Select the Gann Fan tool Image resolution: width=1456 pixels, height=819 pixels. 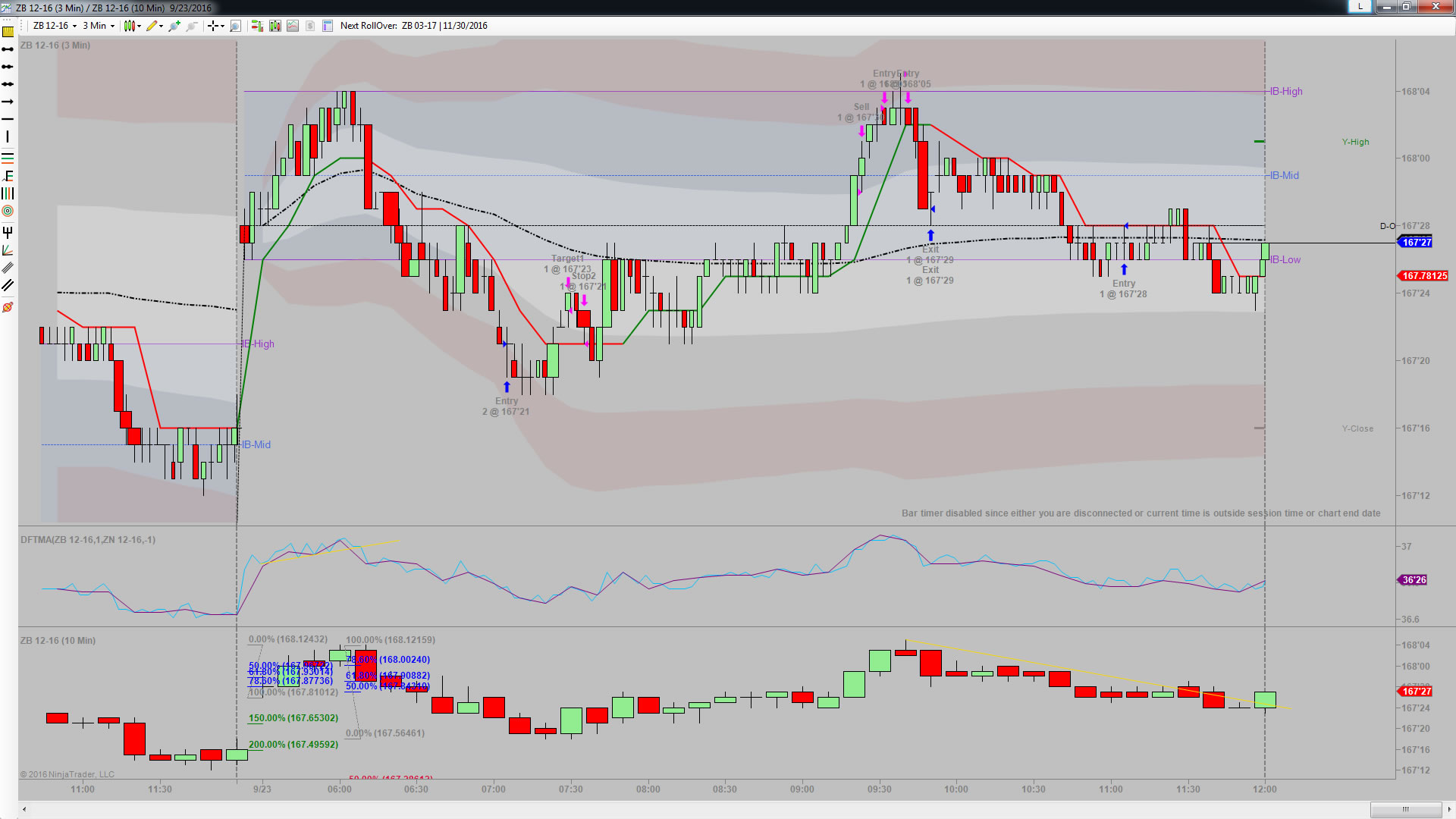point(8,250)
